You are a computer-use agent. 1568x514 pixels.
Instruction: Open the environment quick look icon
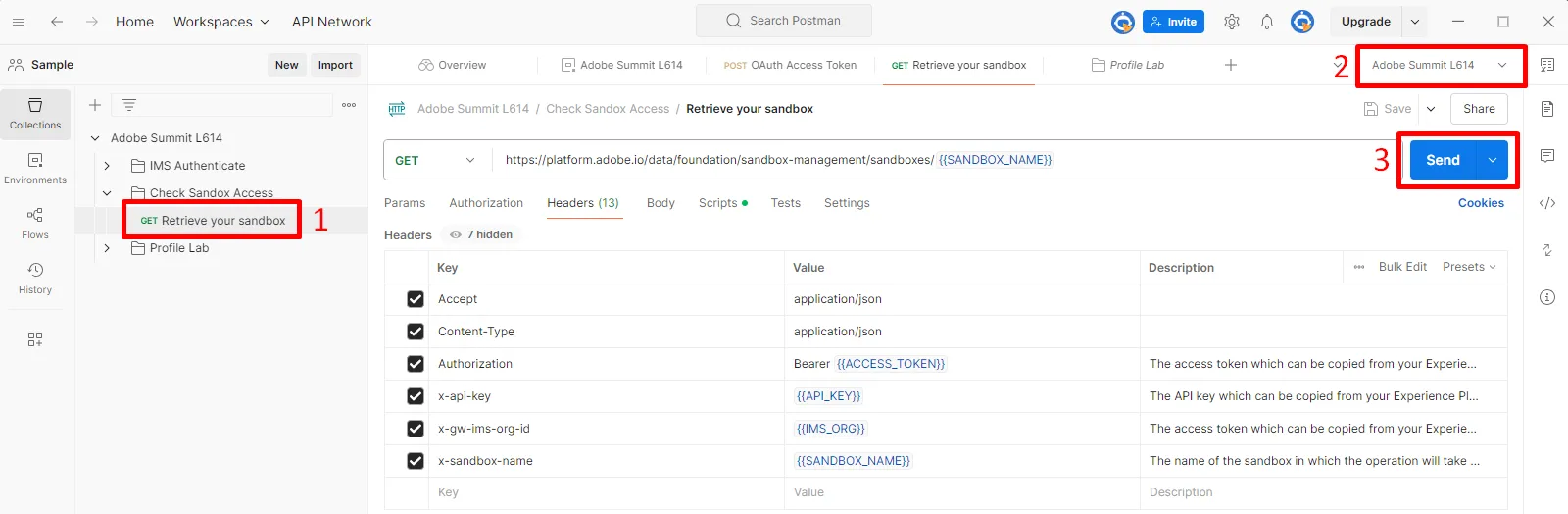tap(1547, 65)
